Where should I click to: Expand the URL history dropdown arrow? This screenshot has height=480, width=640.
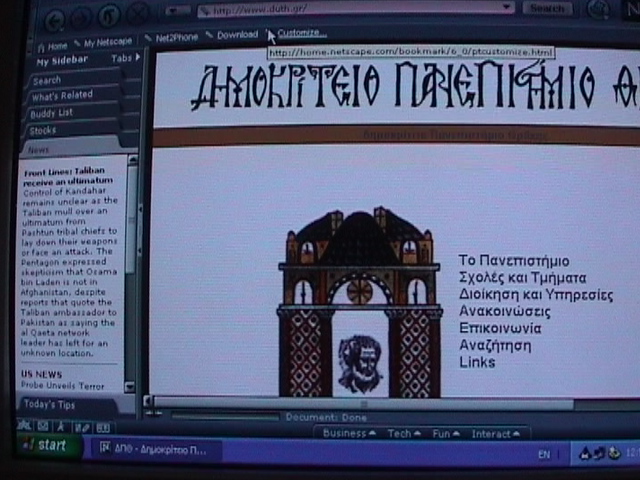pyautogui.click(x=507, y=7)
